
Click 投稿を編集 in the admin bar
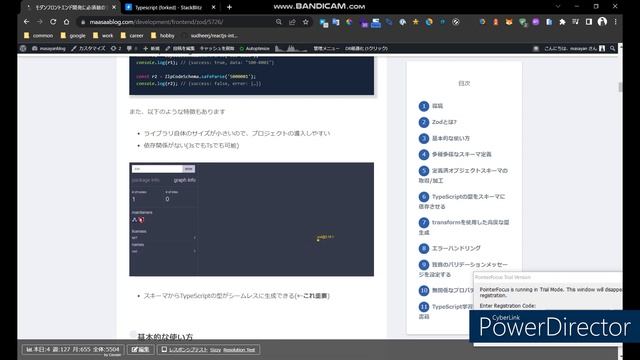(180, 48)
